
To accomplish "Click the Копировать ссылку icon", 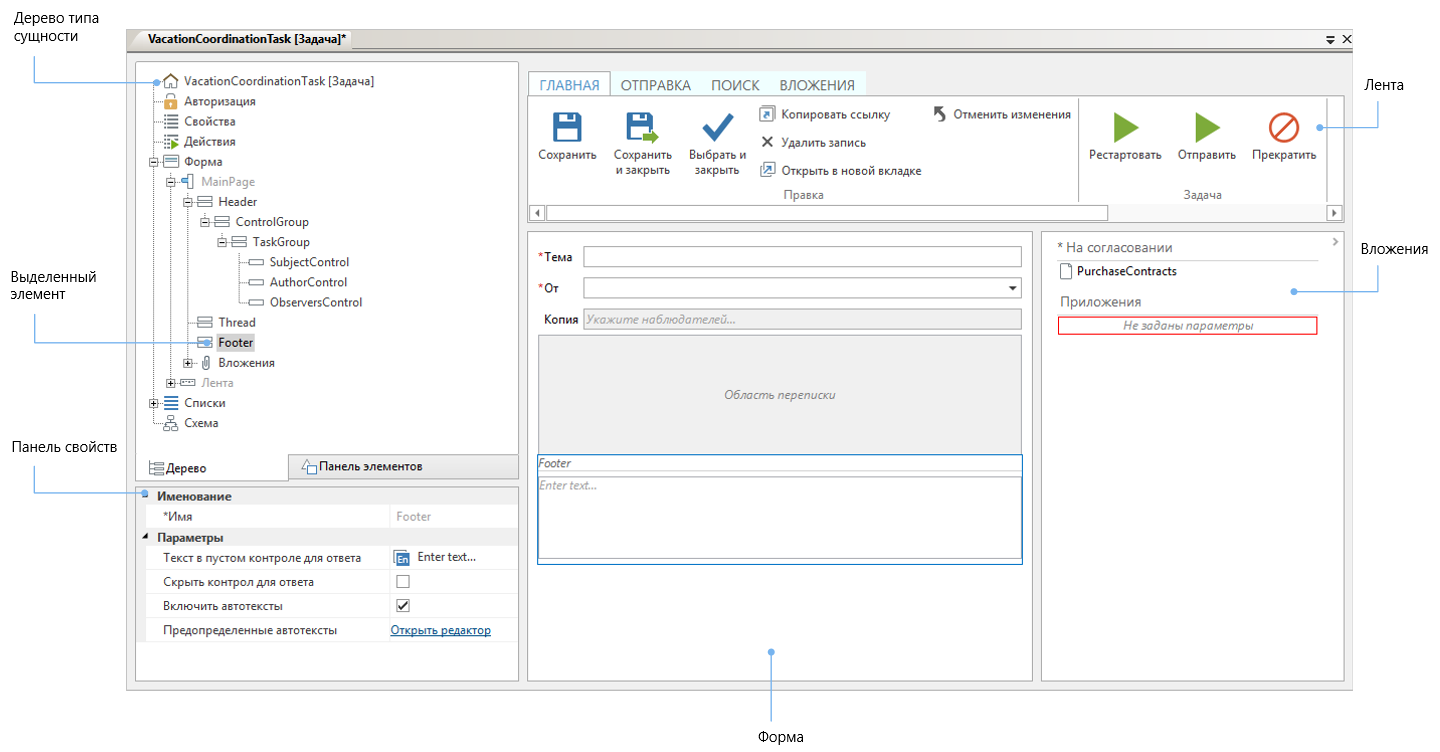I will (x=767, y=114).
